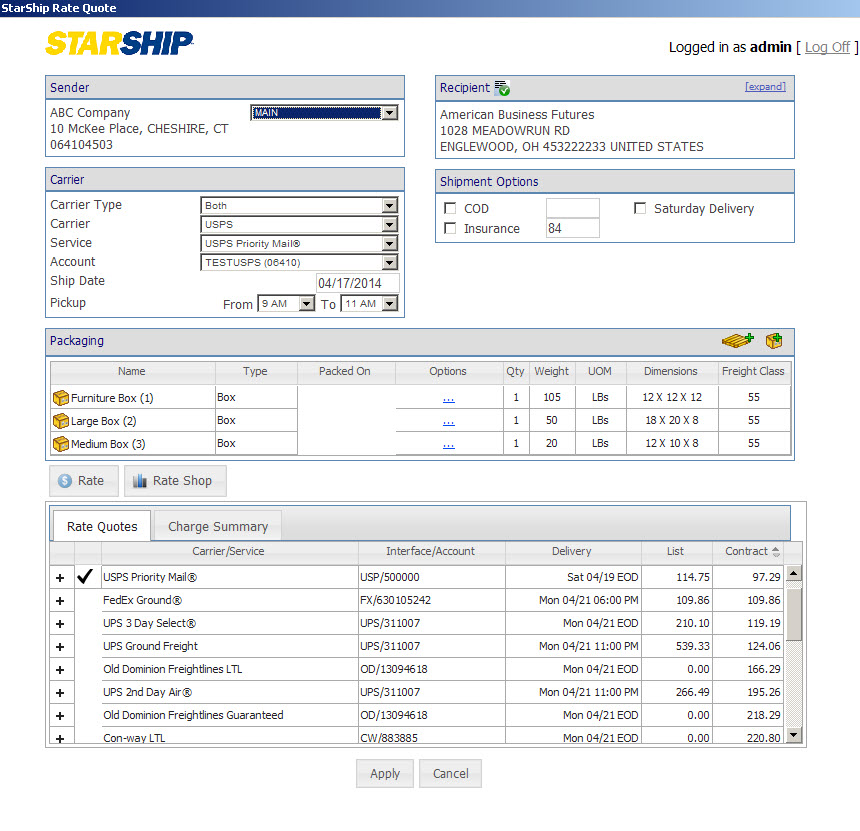Click the Ship Date input field
860x831 pixels.
(x=357, y=283)
